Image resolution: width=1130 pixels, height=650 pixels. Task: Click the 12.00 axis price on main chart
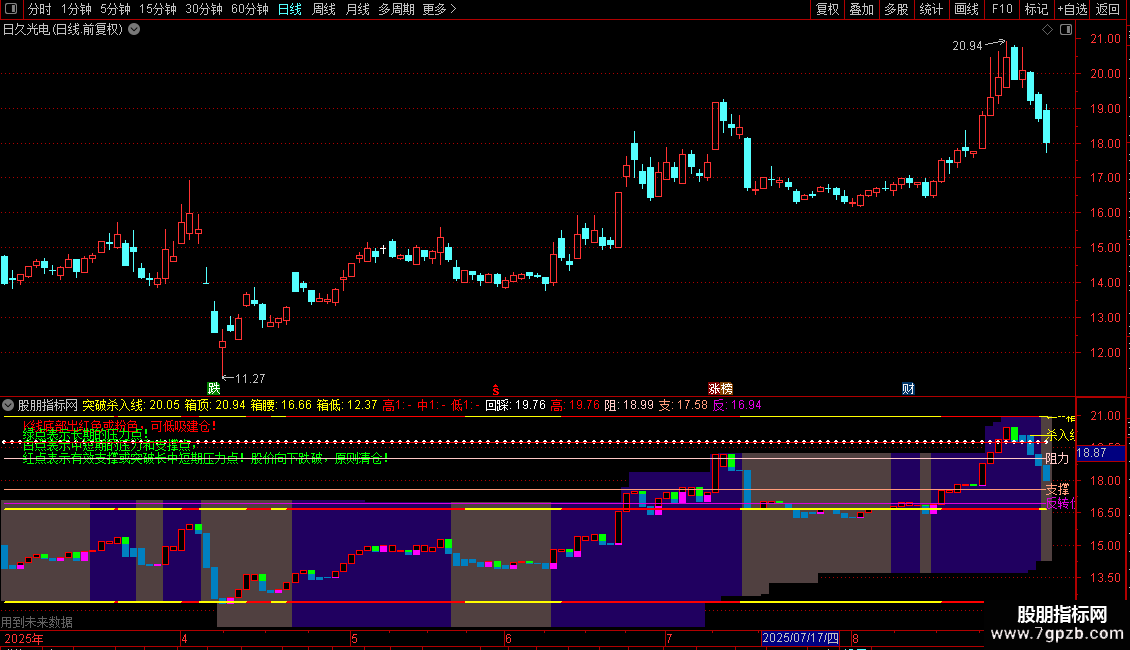[1105, 352]
